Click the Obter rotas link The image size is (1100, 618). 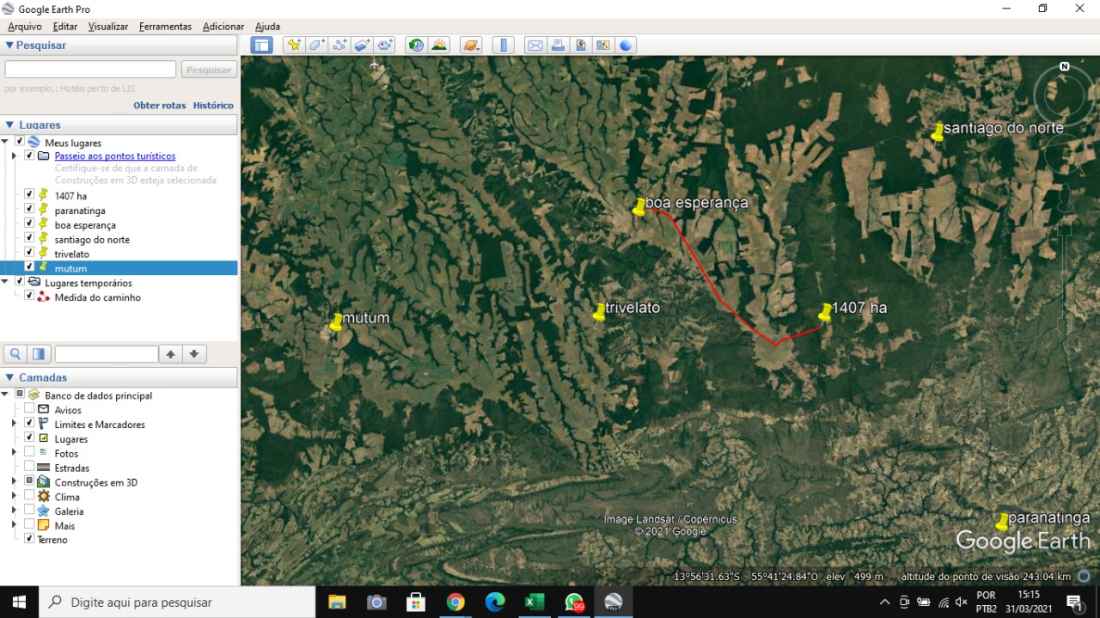tap(159, 105)
